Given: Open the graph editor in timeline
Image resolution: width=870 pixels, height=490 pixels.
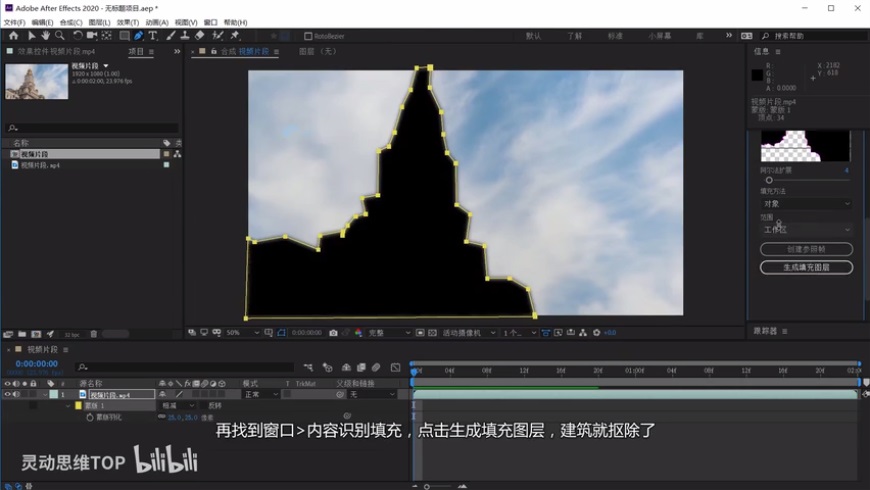Looking at the screenshot, I should [x=396, y=367].
